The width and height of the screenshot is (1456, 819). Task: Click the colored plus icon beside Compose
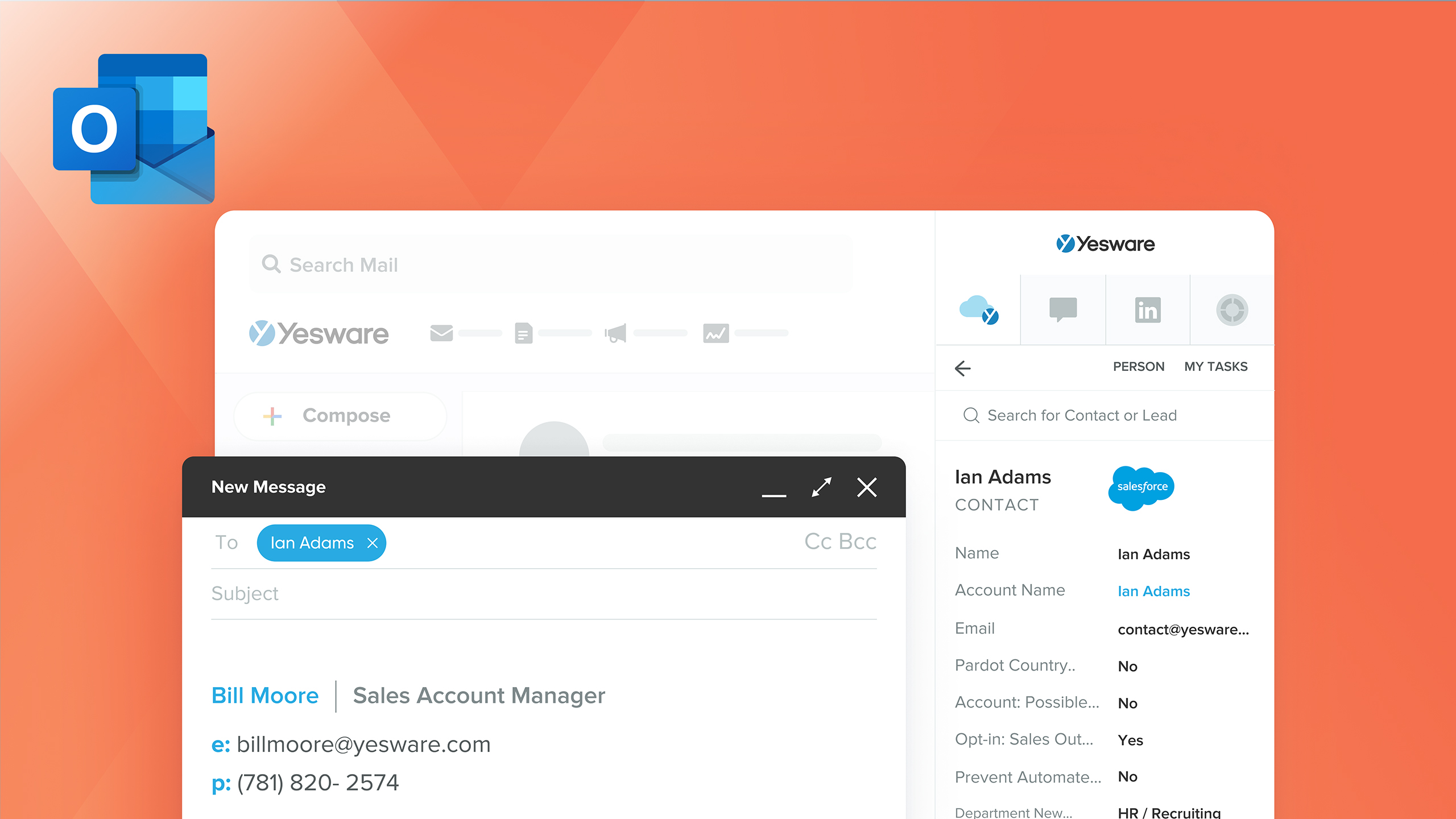coord(272,416)
